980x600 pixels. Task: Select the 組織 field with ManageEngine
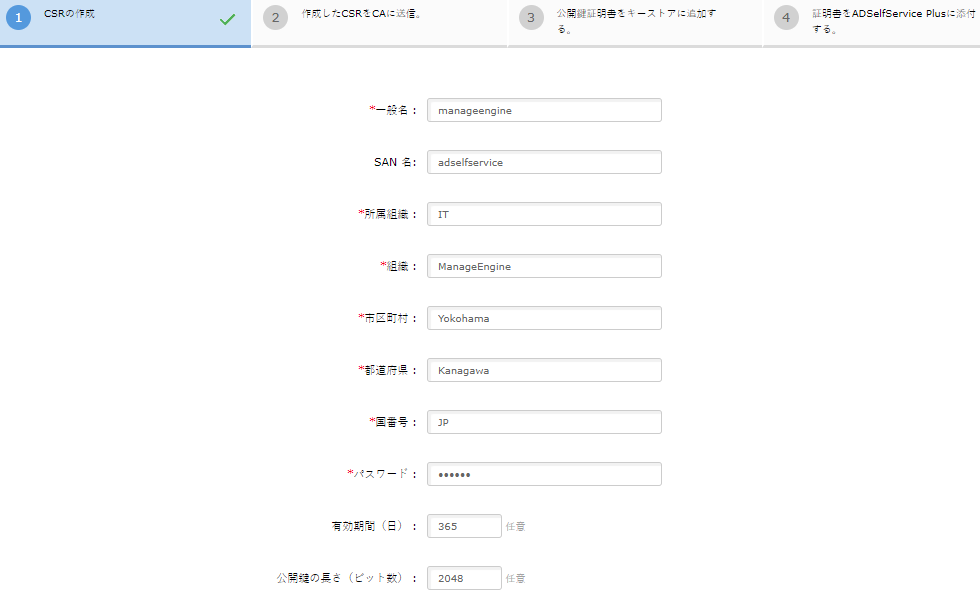pyautogui.click(x=544, y=266)
